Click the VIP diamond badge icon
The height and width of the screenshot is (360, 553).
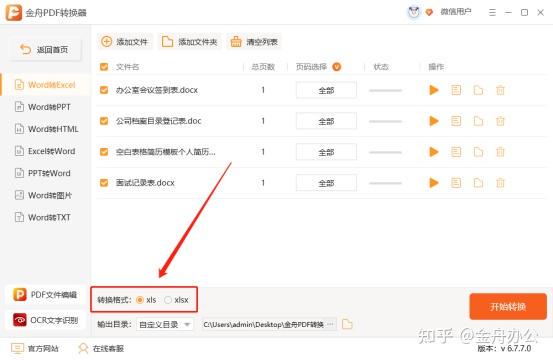pyautogui.click(x=429, y=13)
